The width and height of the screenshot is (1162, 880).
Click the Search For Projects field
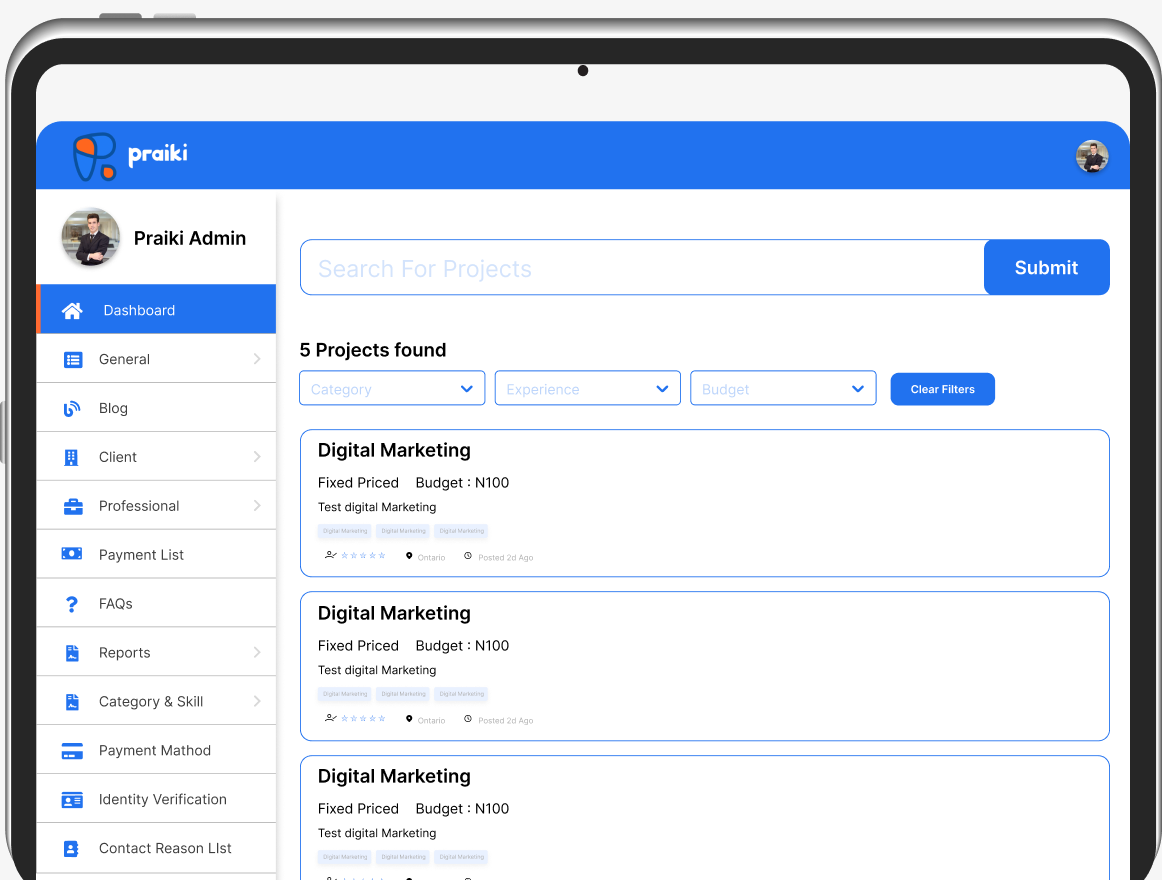tap(643, 268)
